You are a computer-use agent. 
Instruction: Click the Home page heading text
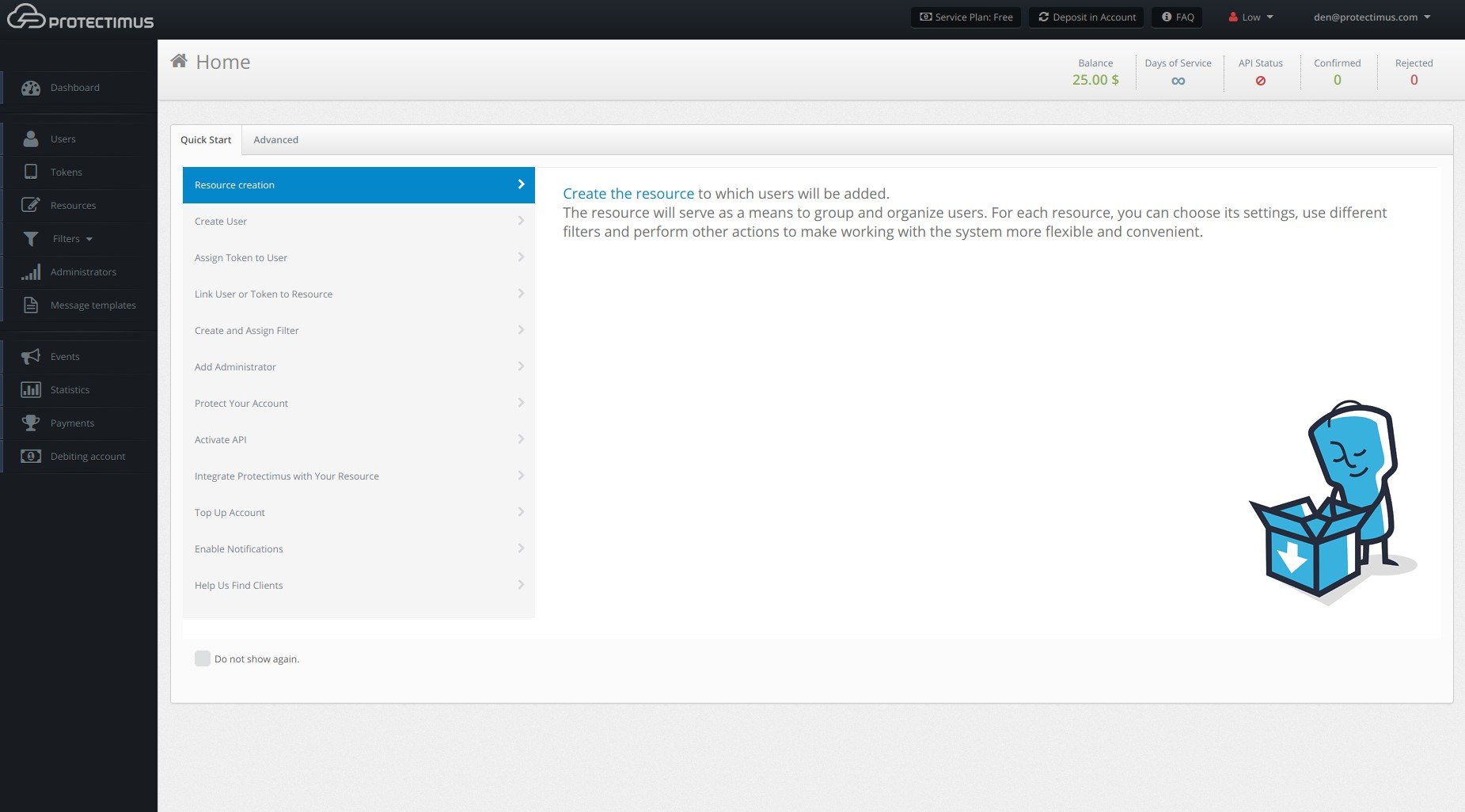click(x=223, y=62)
